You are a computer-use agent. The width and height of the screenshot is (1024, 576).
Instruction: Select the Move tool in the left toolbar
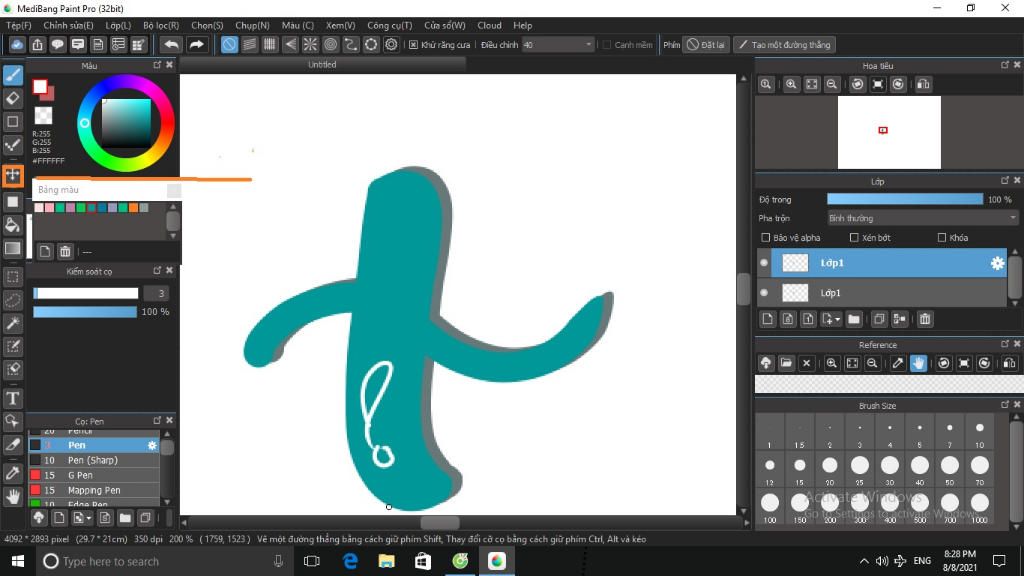tap(13, 175)
